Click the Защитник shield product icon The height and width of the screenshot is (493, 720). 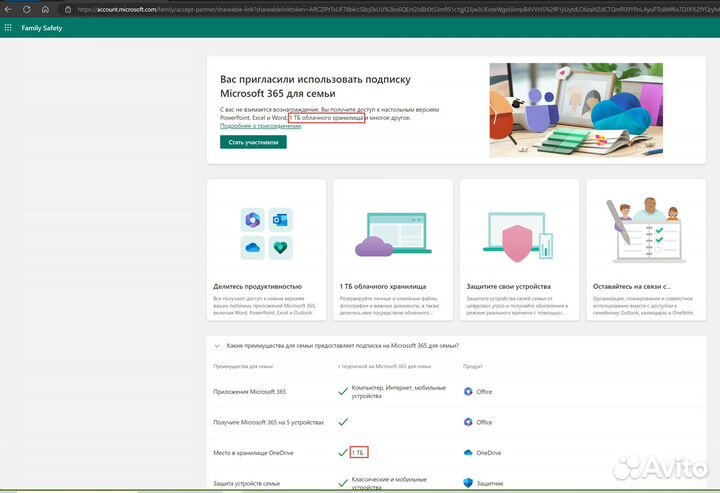(x=468, y=483)
